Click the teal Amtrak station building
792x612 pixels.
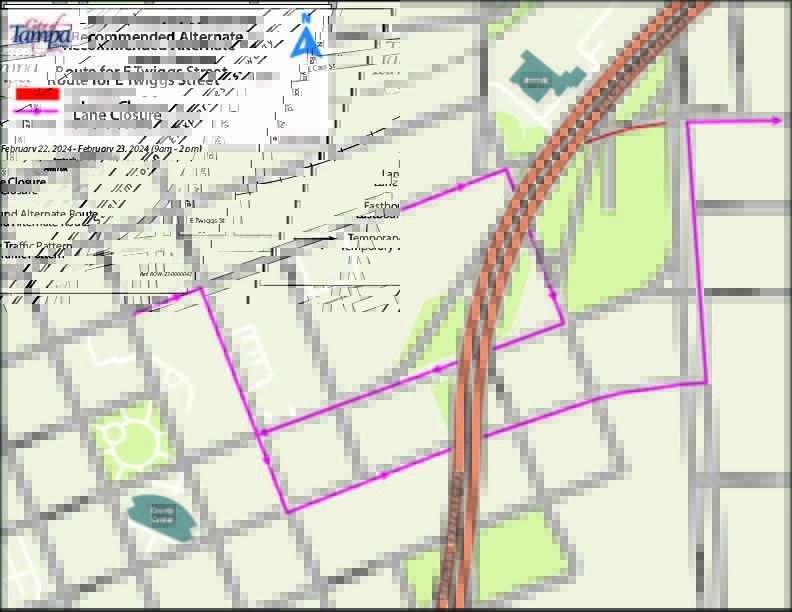(x=546, y=80)
